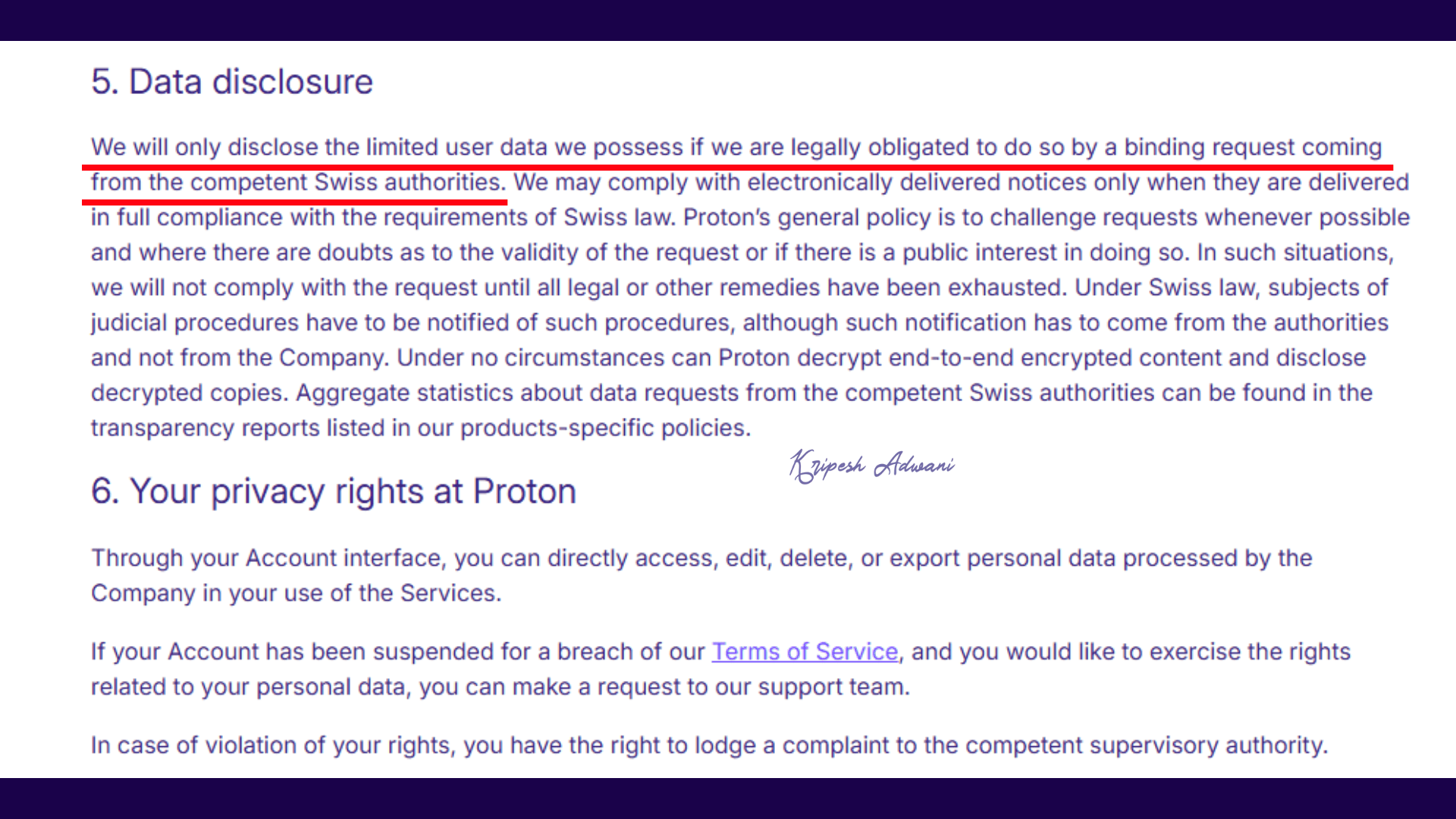Open the Terms of Service link

click(x=804, y=651)
